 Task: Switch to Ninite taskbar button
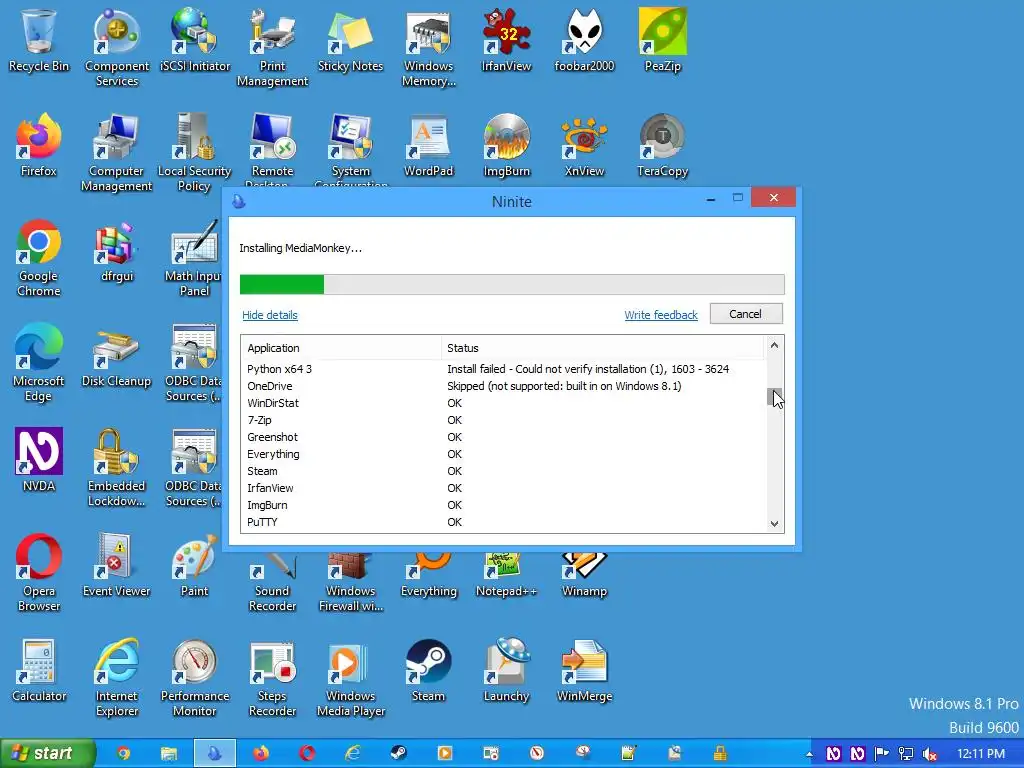point(214,754)
